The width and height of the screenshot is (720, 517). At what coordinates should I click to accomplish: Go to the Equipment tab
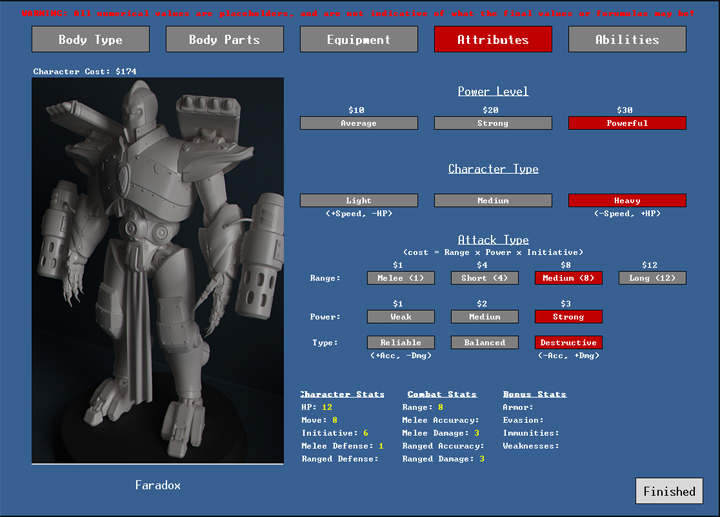coord(359,39)
